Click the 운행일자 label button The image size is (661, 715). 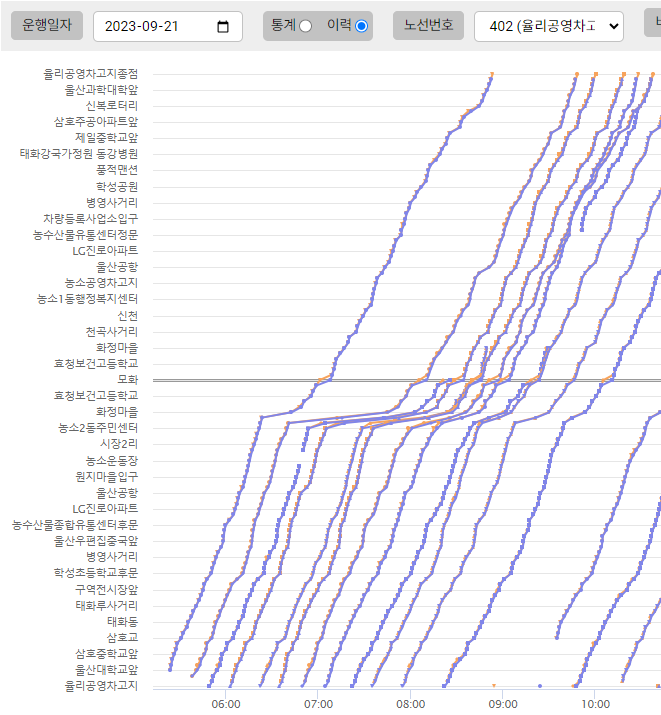47,26
